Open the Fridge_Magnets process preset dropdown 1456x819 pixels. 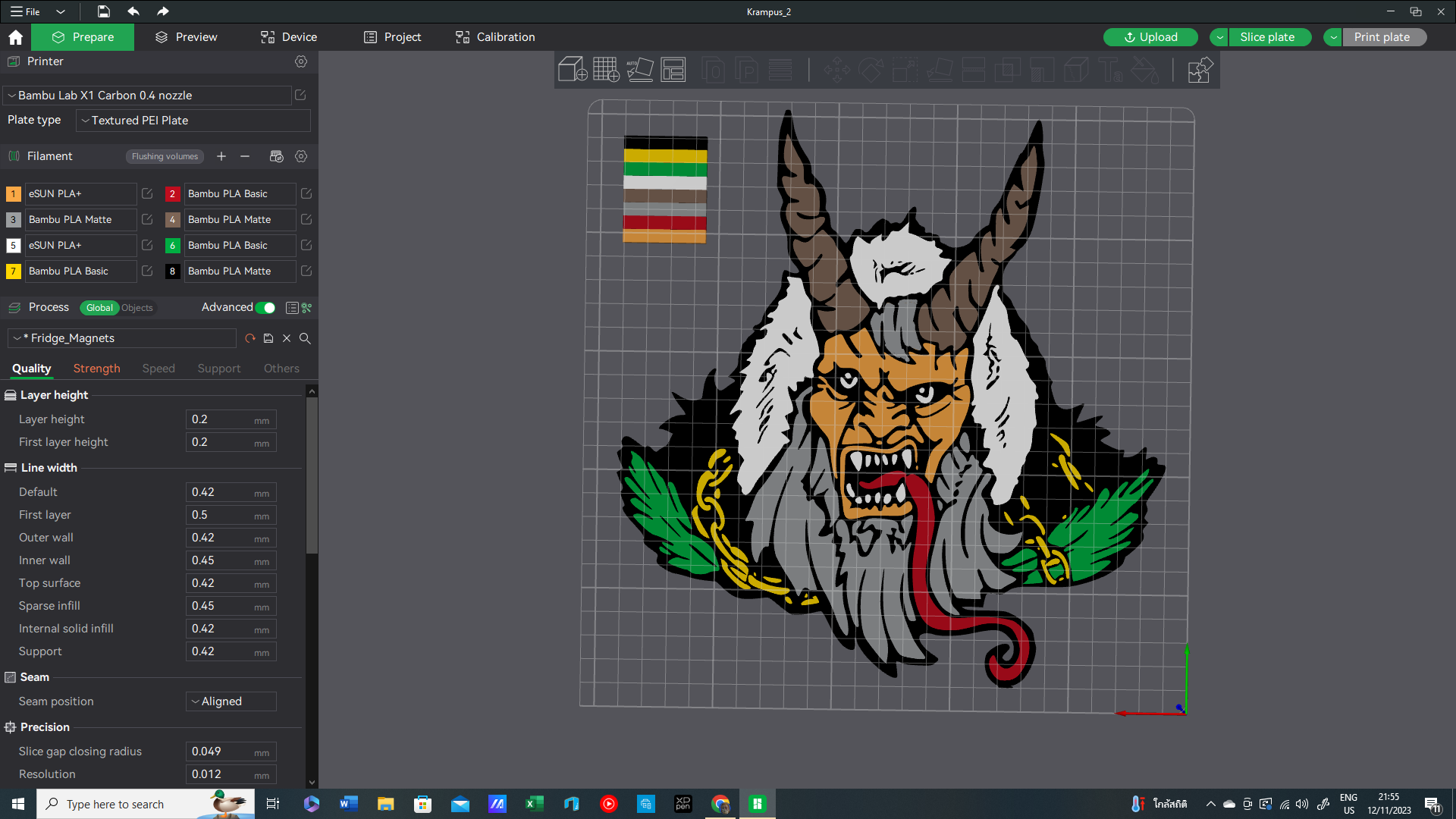click(x=122, y=338)
